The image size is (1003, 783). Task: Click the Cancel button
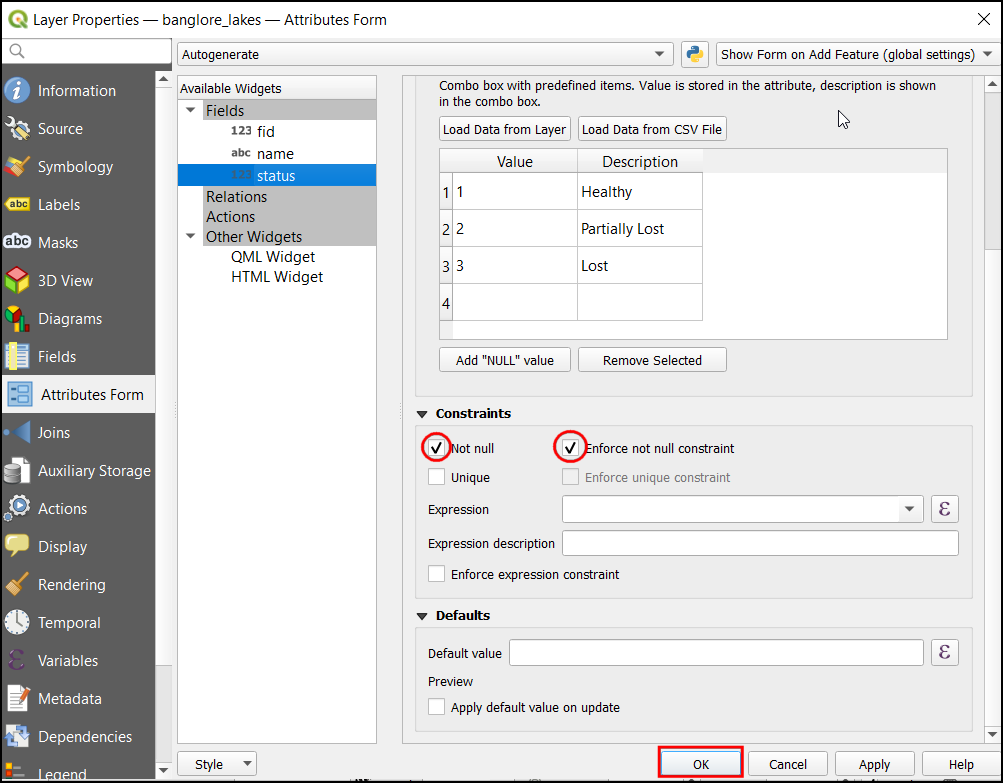[787, 764]
